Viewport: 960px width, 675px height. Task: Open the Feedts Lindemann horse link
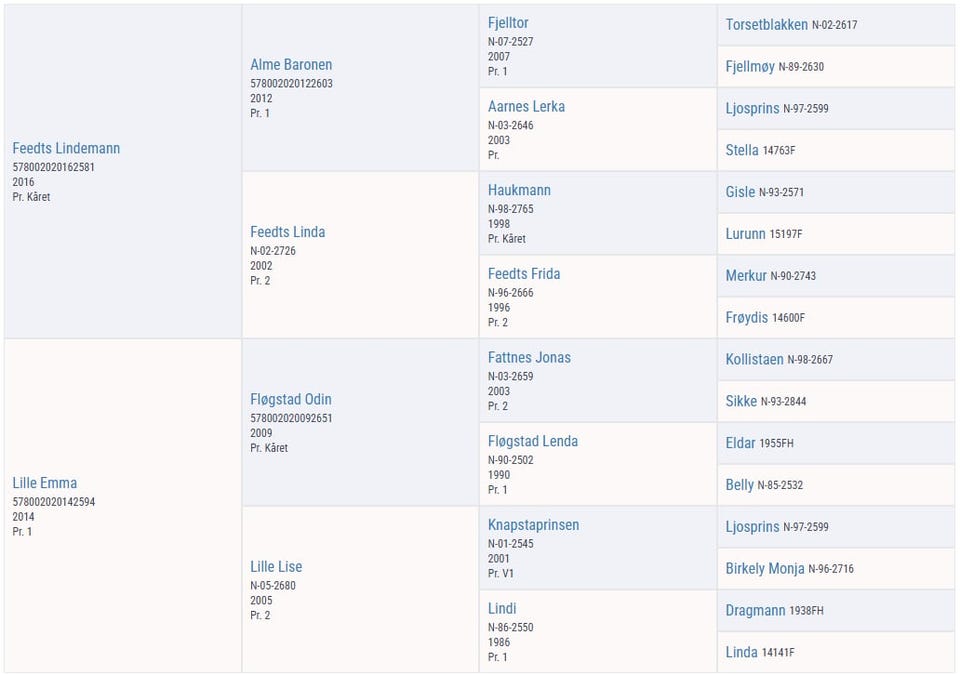(x=66, y=148)
